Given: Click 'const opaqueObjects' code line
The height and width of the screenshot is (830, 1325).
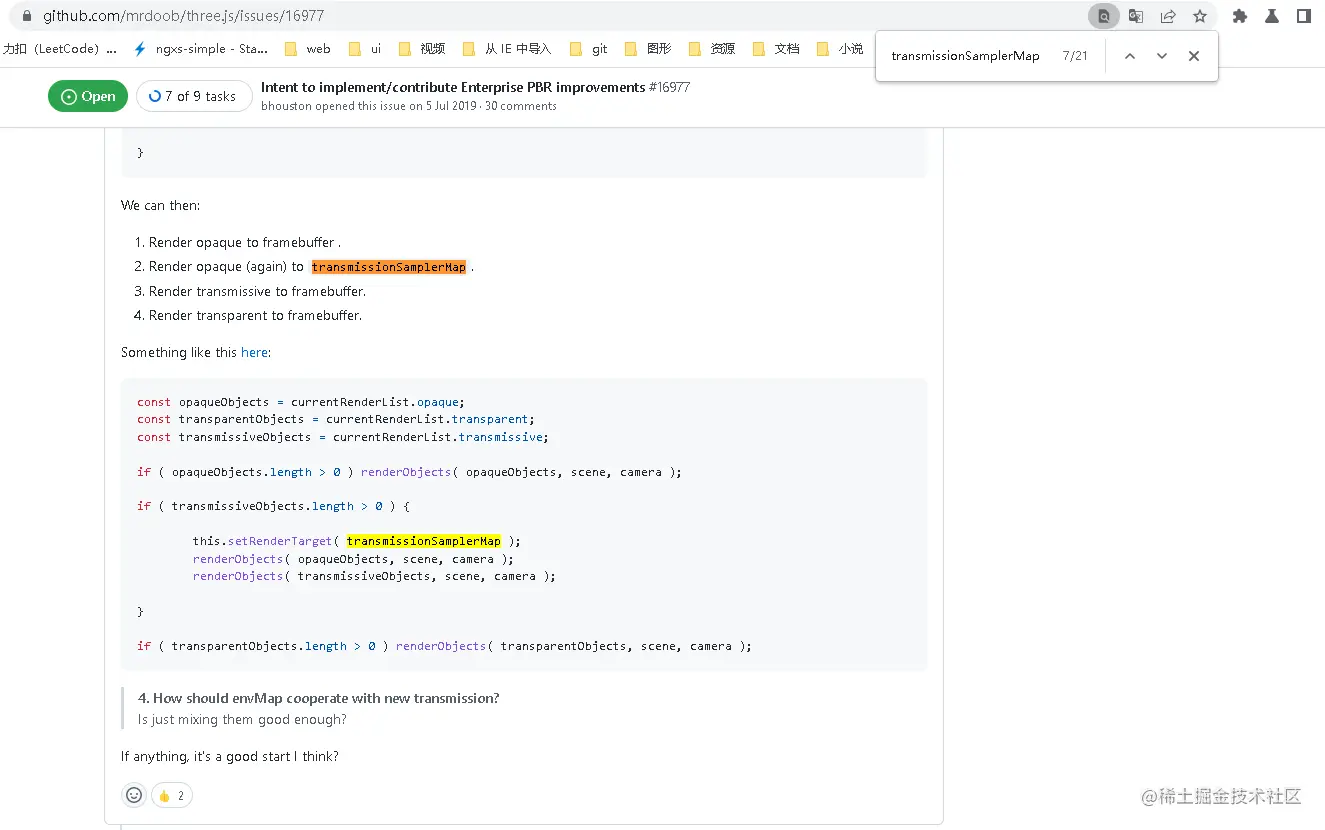Looking at the screenshot, I should pyautogui.click(x=301, y=402).
